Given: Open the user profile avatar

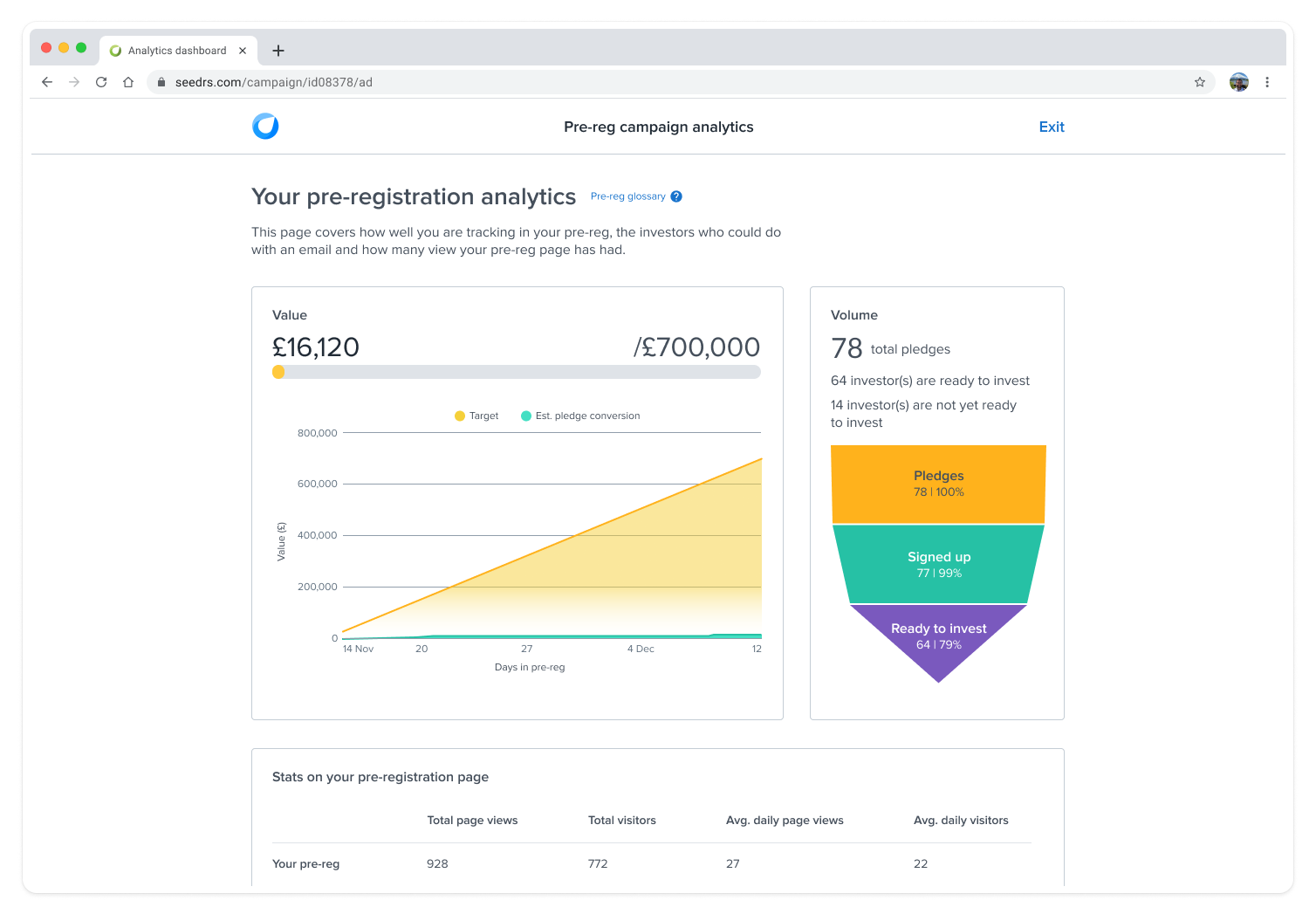Looking at the screenshot, I should click(1239, 82).
